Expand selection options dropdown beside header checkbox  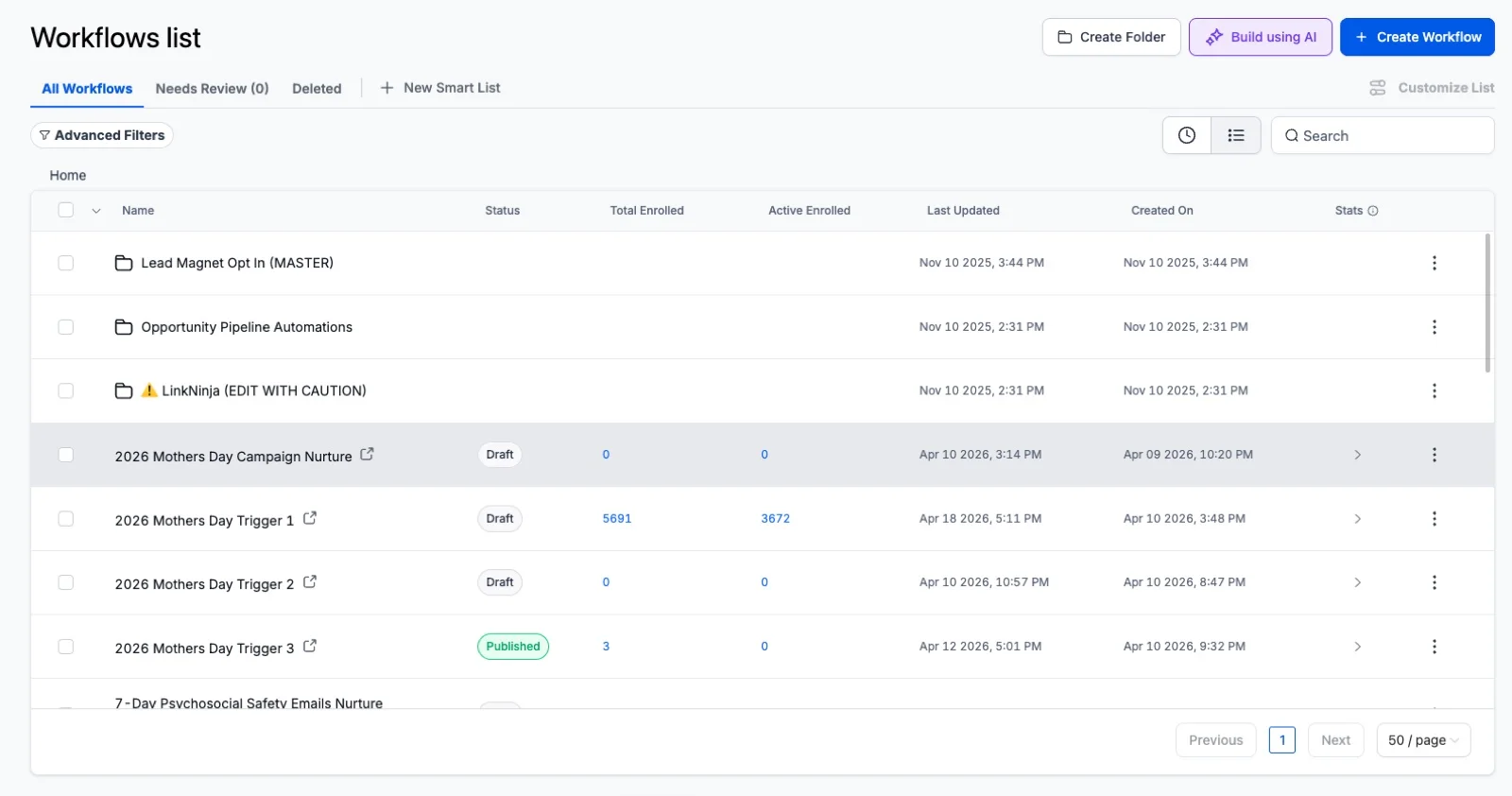pyautogui.click(x=96, y=211)
